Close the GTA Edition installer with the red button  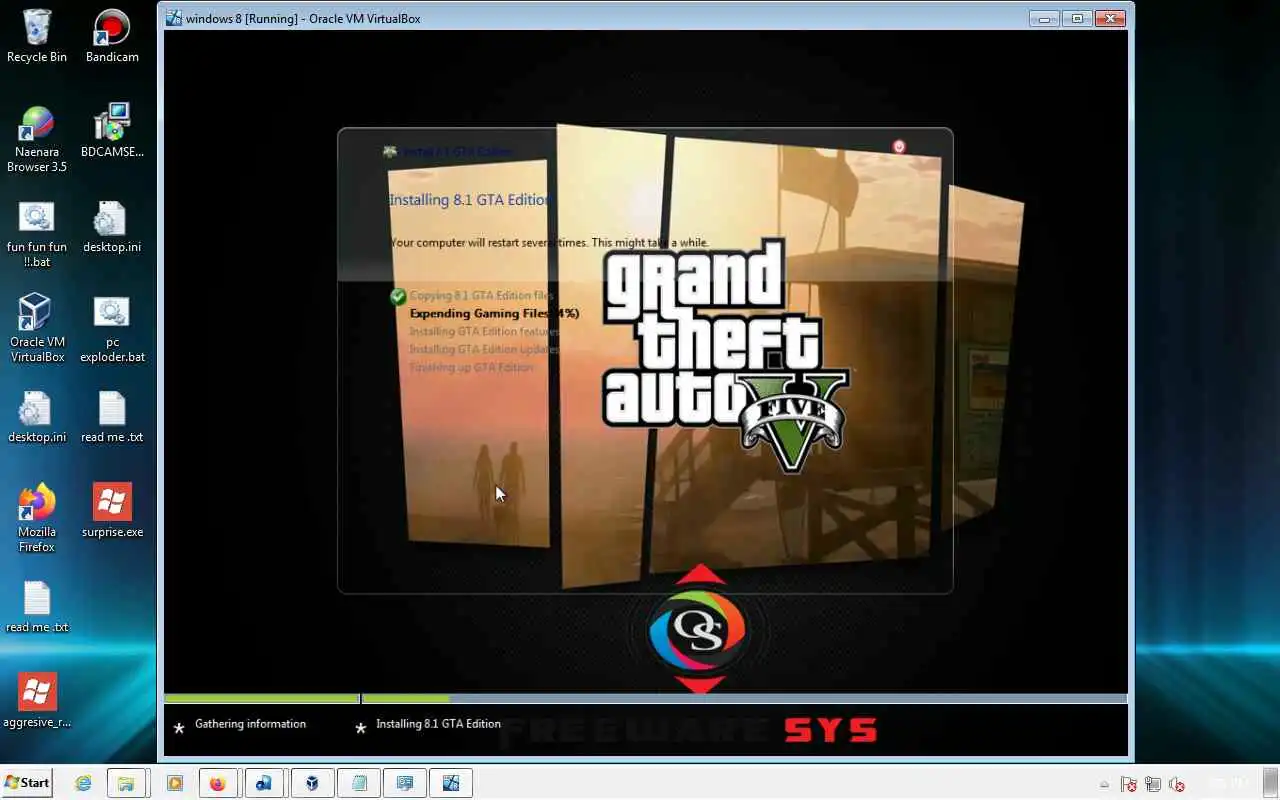coord(899,147)
